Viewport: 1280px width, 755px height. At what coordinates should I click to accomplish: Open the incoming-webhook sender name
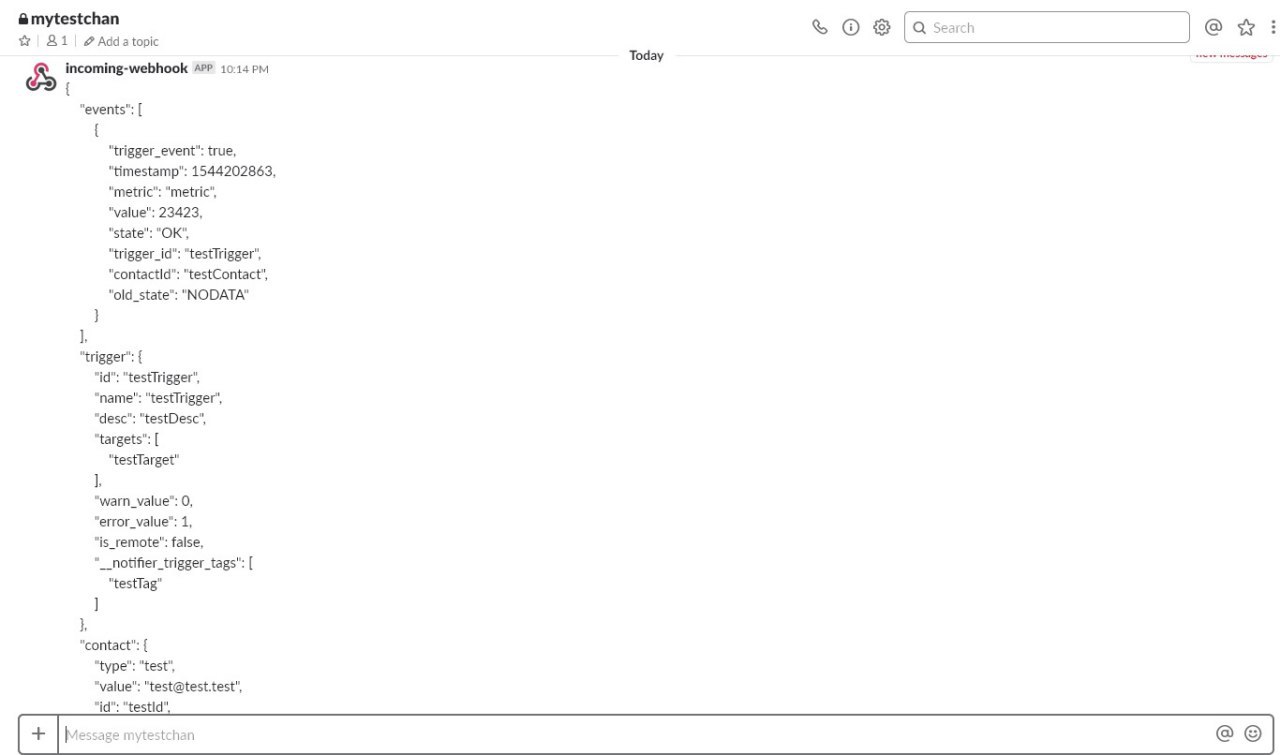tap(126, 68)
